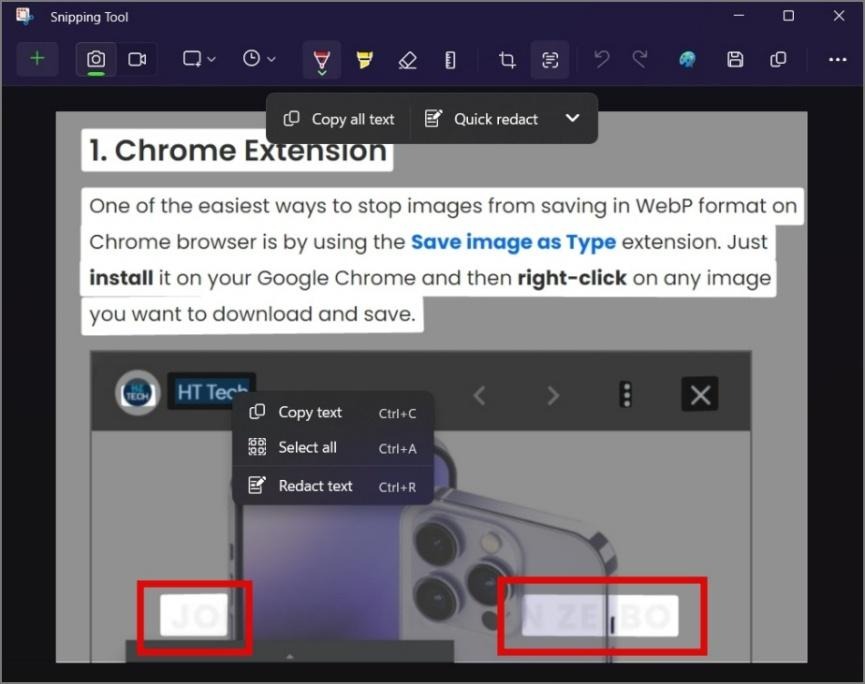This screenshot has width=865, height=684.
Task: Select the eraser tool
Action: 407,60
